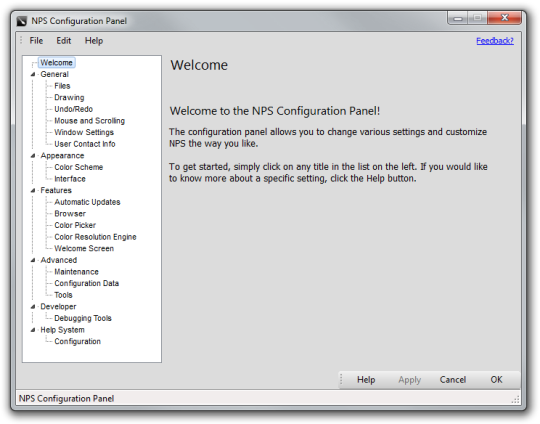This screenshot has width=540, height=424.
Task: Collapse the General tree section
Action: click(33, 74)
